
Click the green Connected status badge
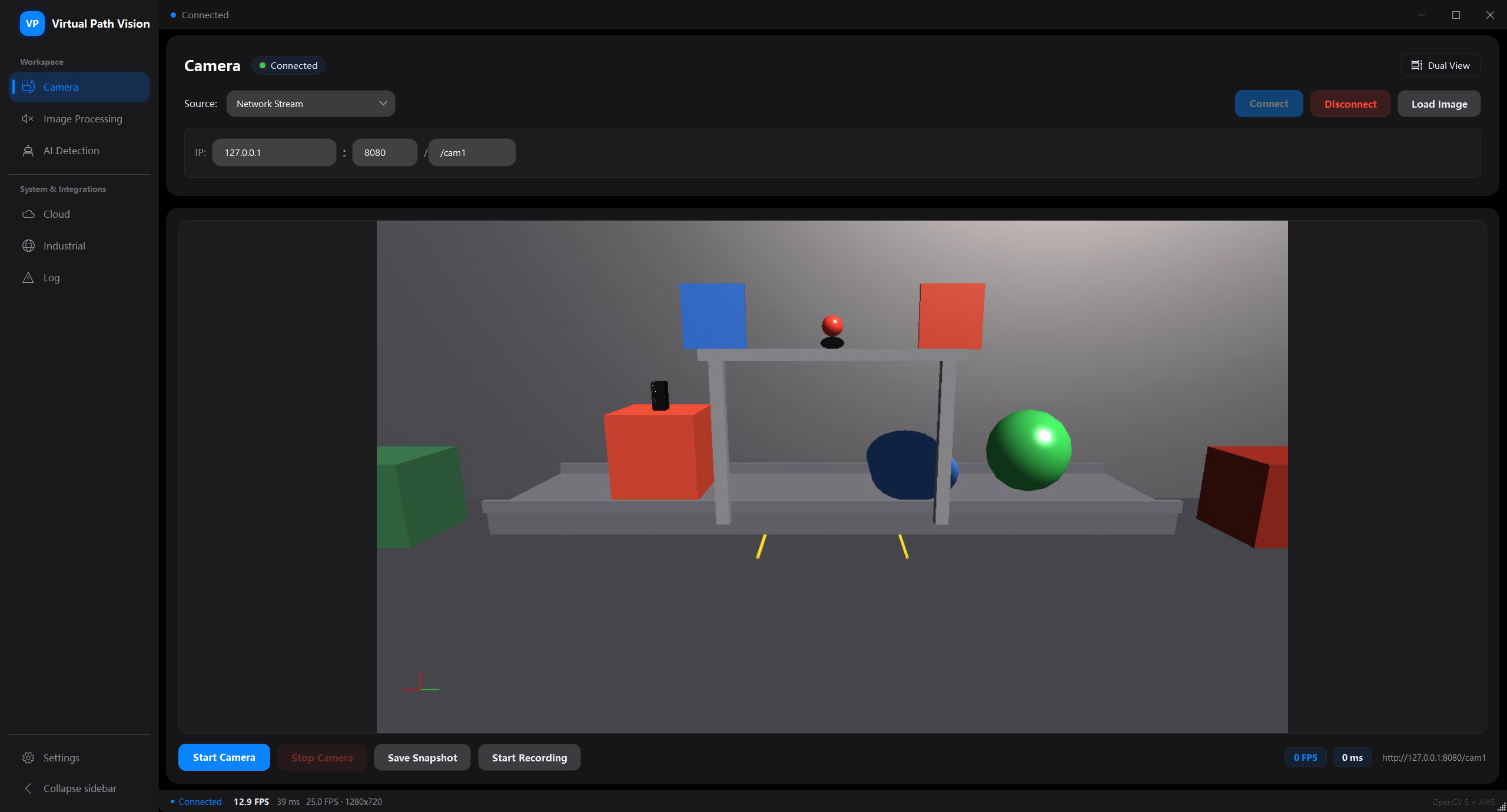tap(288, 65)
